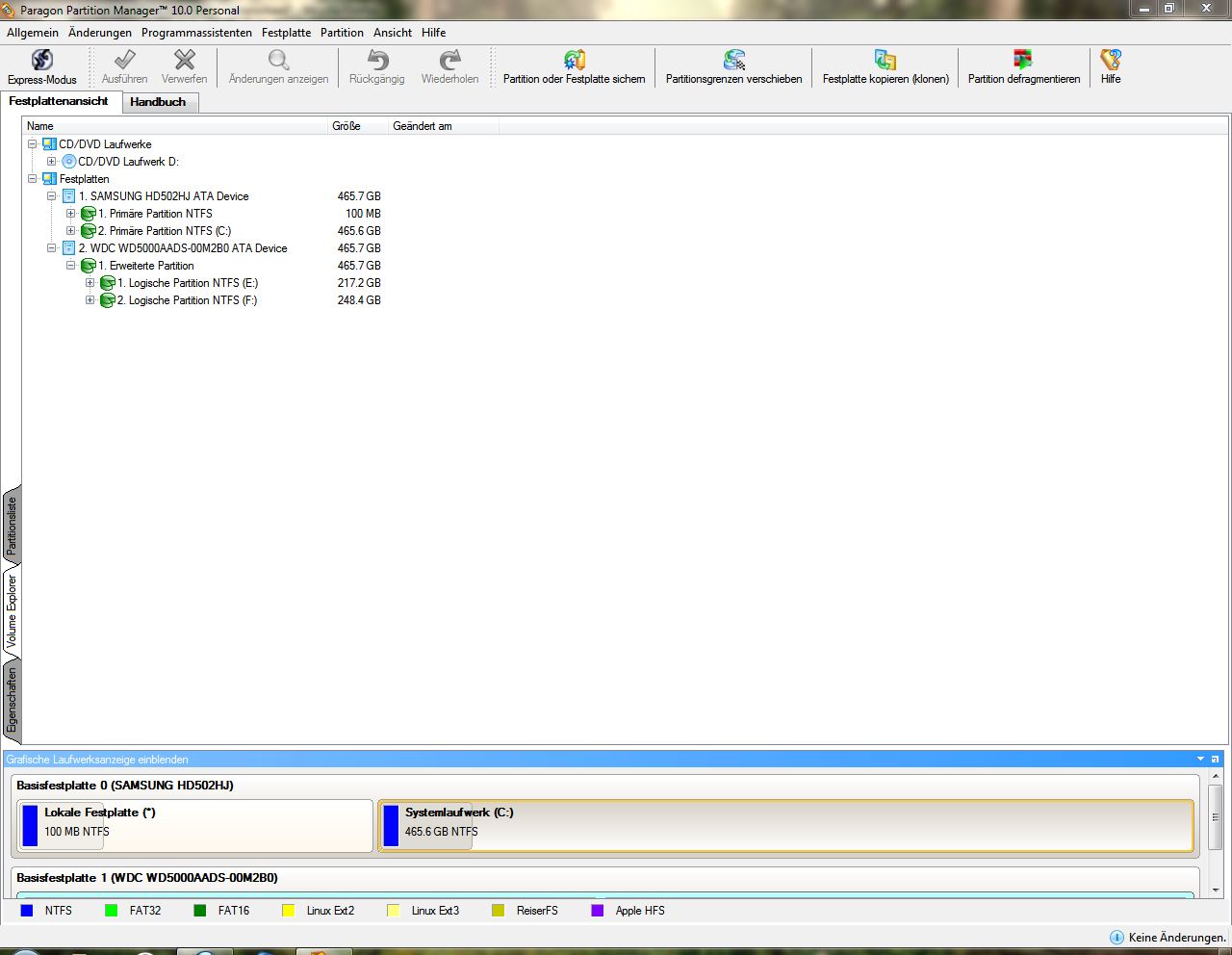Sort by the Name column header
The width and height of the screenshot is (1232, 955).
pyautogui.click(x=174, y=126)
